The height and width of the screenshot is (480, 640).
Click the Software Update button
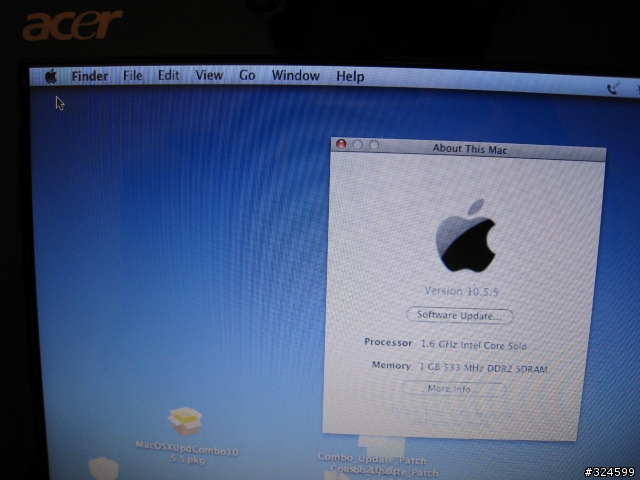460,316
